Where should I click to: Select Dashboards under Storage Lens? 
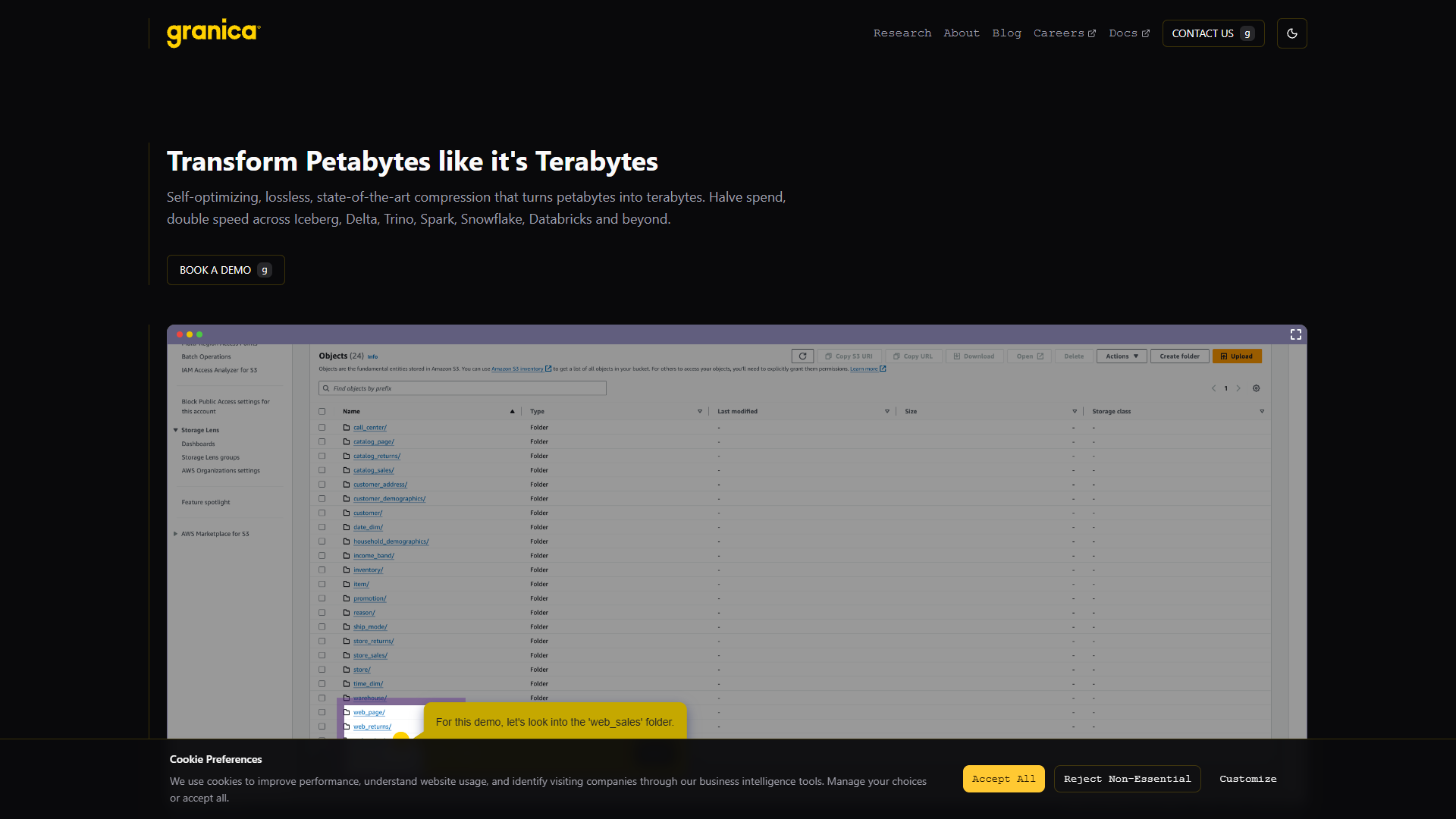coord(198,444)
